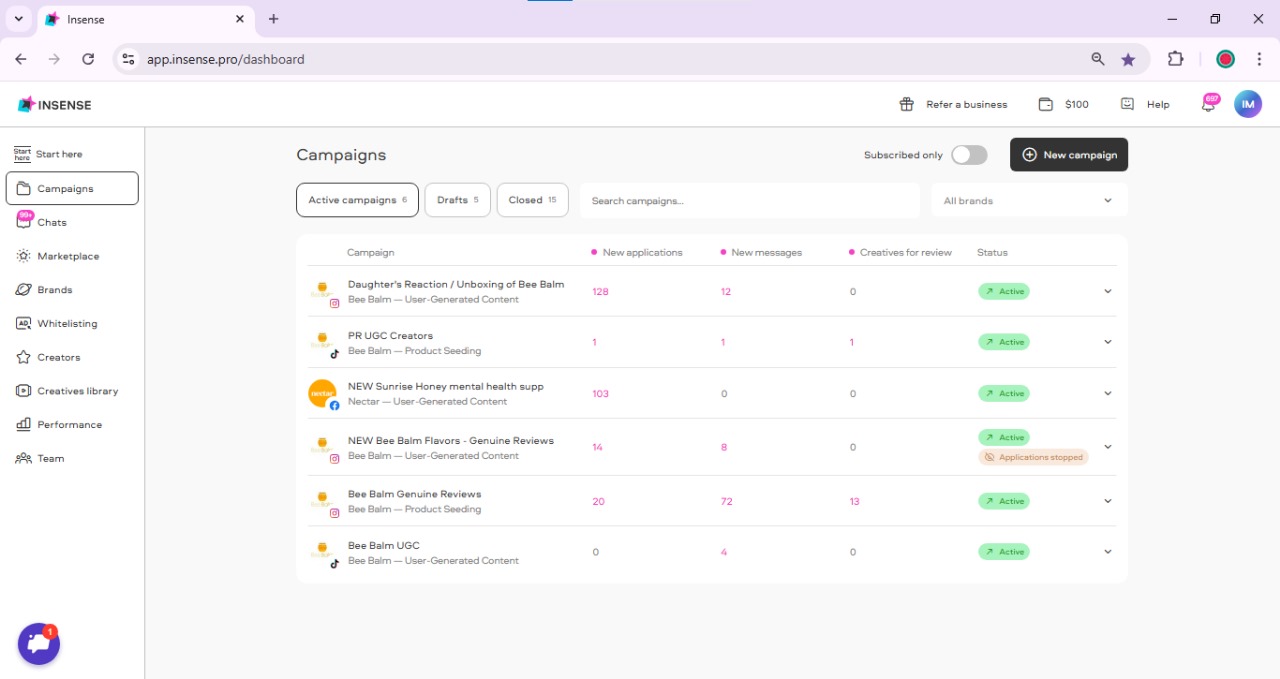Click 103 new applications for Sunrise Honey
1280x679 pixels.
(600, 393)
